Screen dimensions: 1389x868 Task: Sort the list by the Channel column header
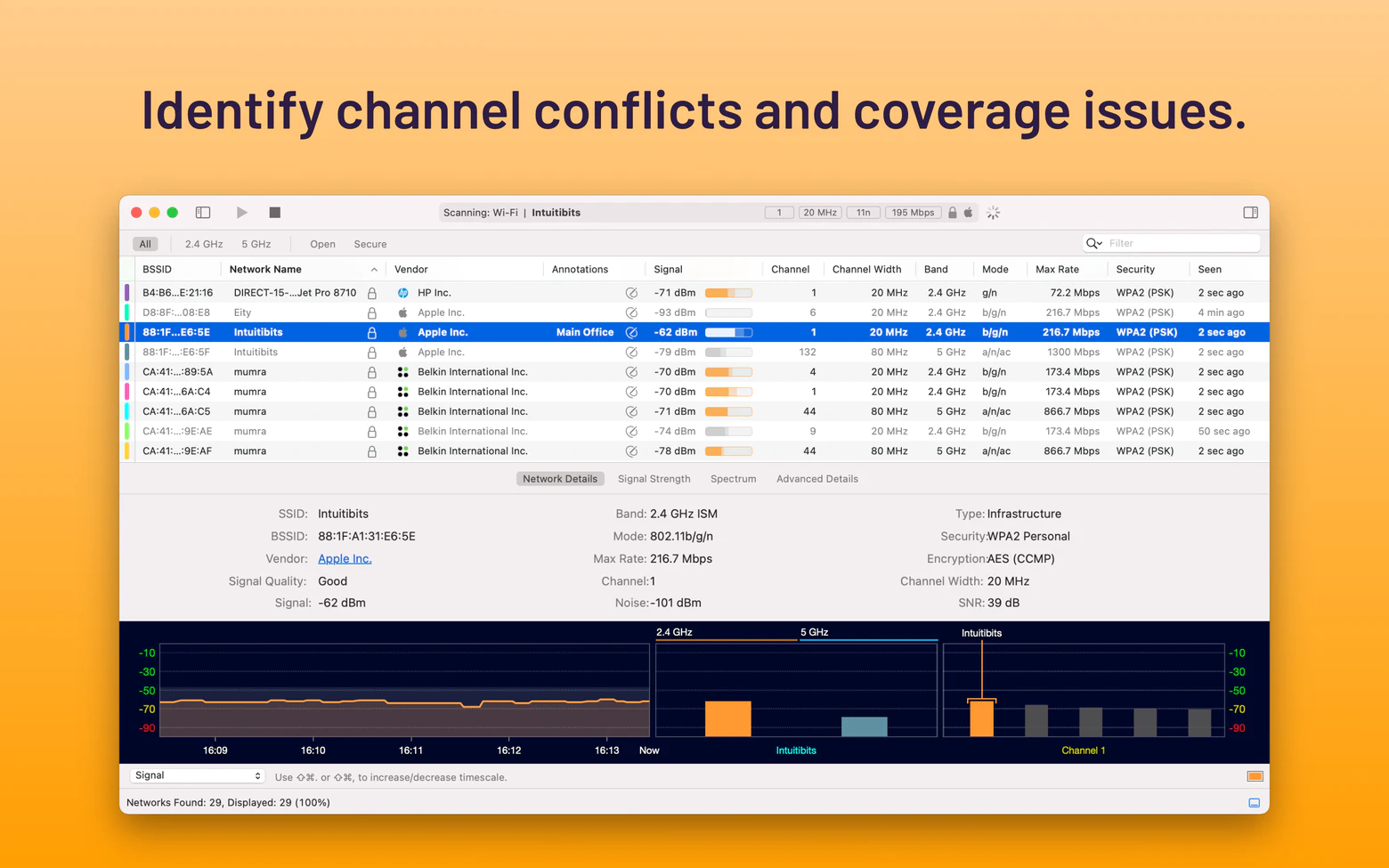tap(790, 270)
